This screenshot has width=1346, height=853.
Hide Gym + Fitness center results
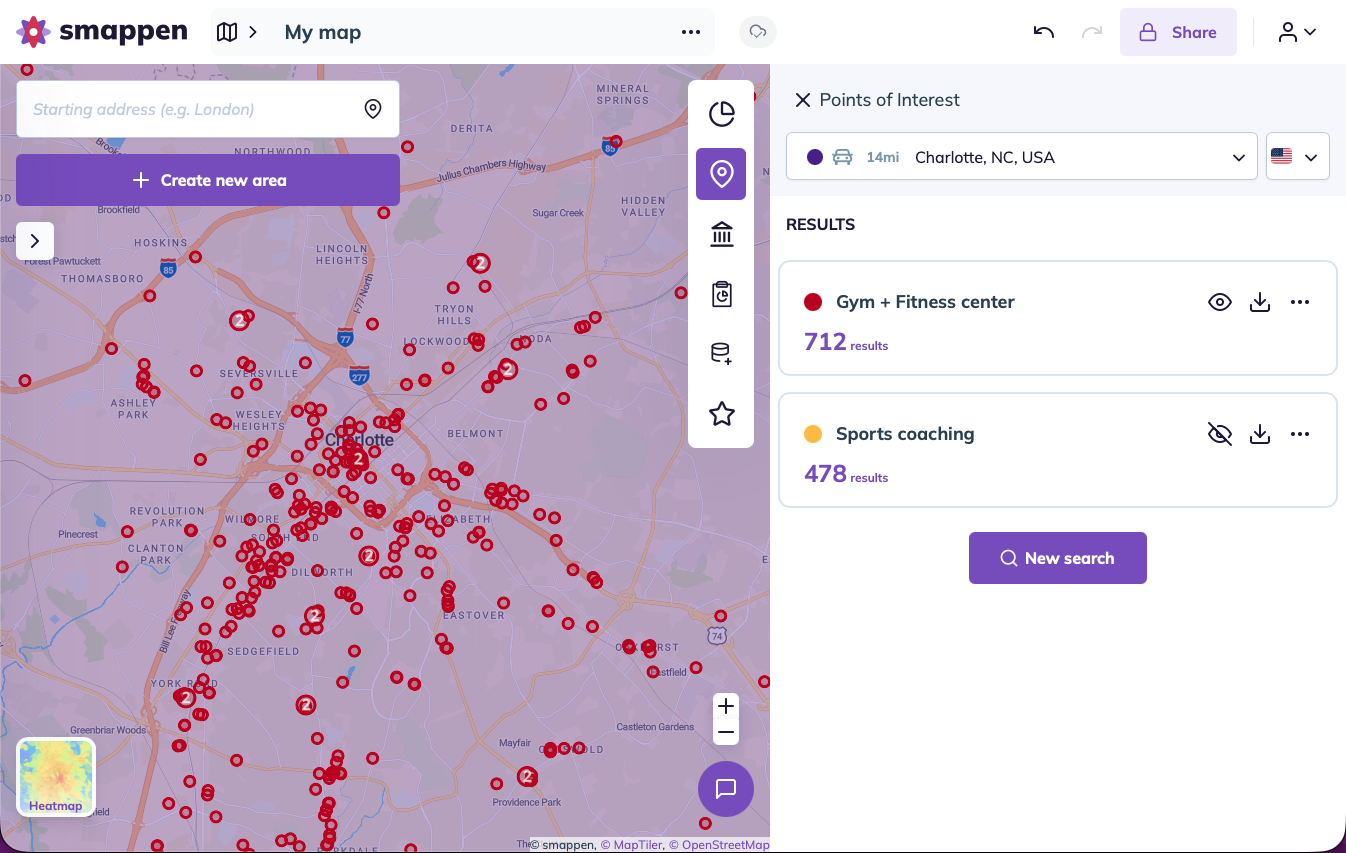tap(1220, 302)
